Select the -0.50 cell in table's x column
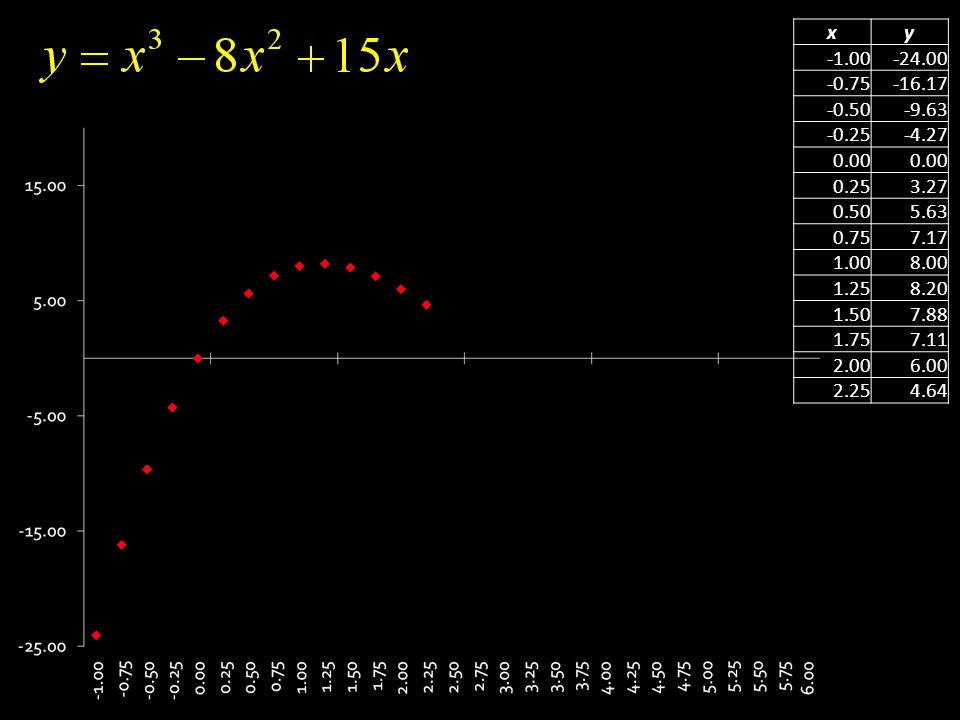Image resolution: width=960 pixels, height=720 pixels. coord(832,109)
